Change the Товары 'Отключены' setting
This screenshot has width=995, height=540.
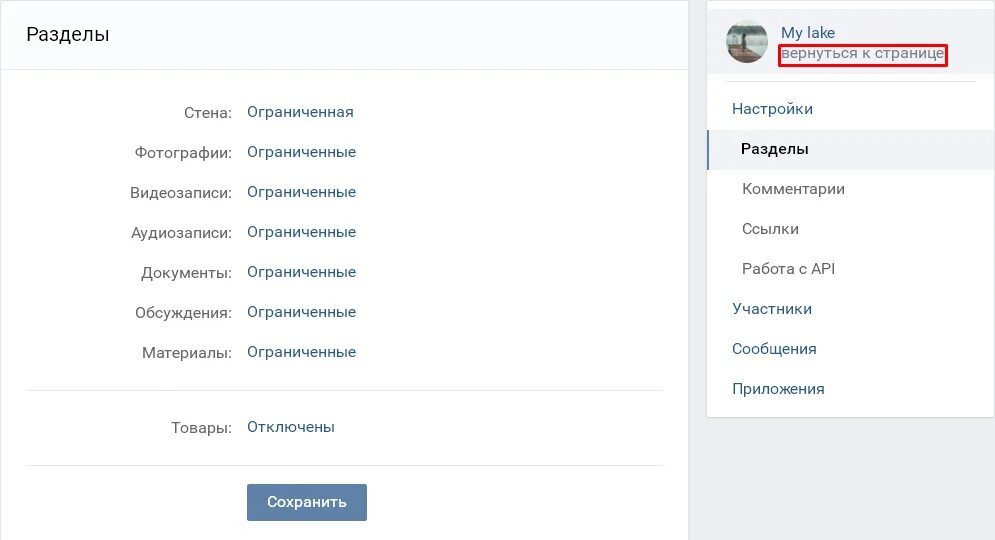pyautogui.click(x=291, y=427)
